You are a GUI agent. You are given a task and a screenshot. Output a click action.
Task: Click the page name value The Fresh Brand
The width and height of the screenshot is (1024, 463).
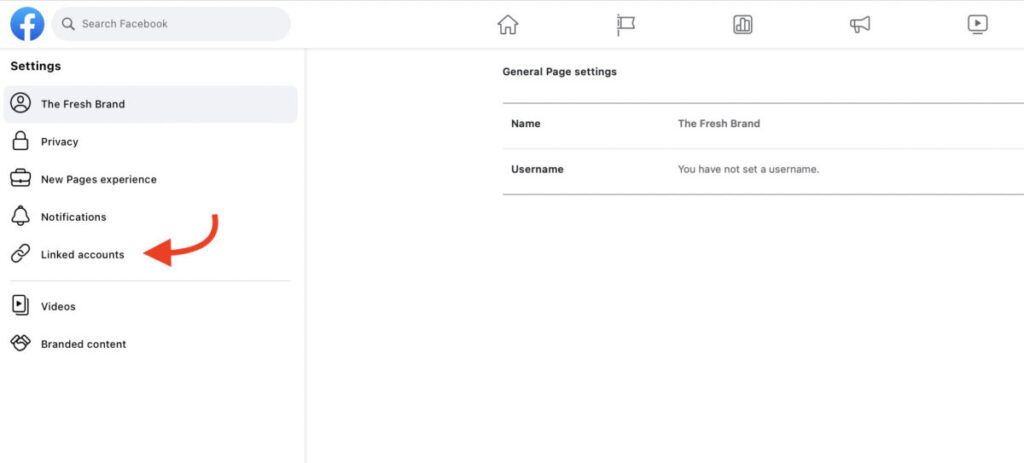[719, 123]
